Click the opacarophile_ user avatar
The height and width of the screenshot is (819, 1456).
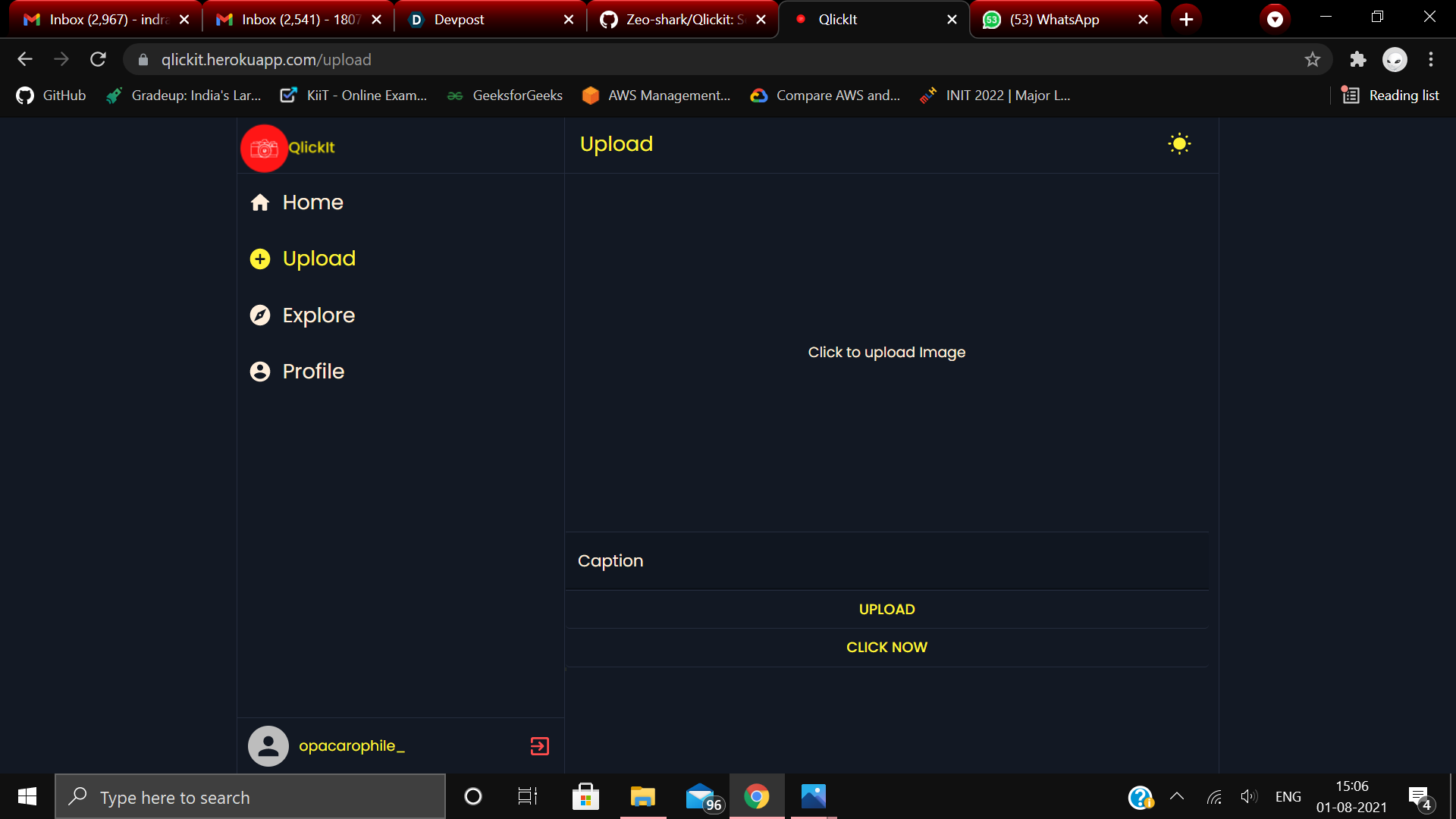coord(268,746)
